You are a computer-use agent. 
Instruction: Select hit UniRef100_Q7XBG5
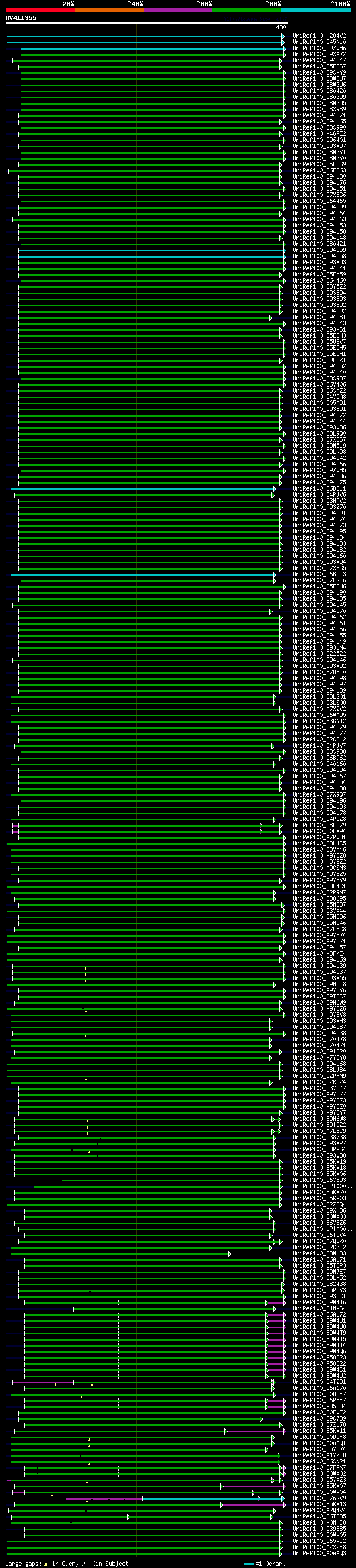319,568
